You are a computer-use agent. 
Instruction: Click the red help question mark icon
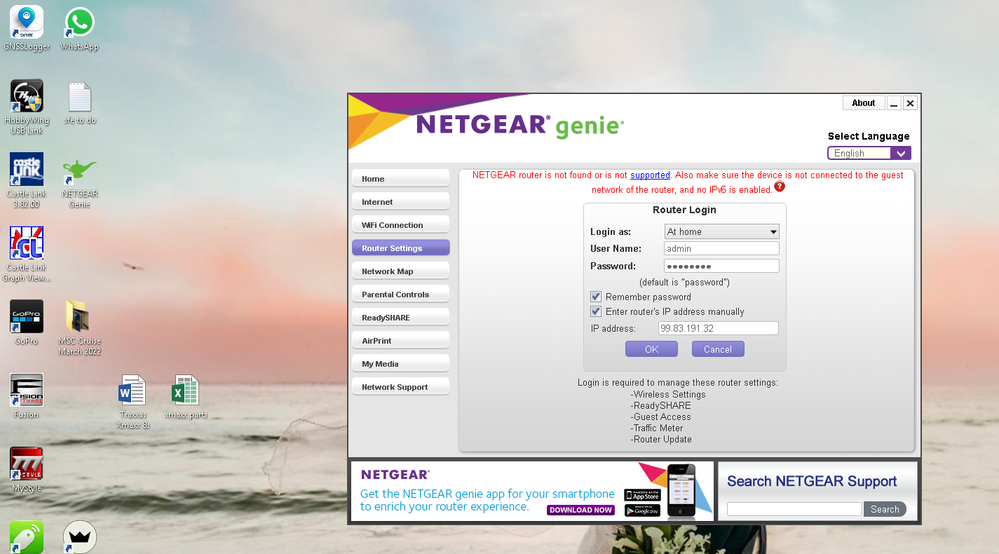pos(779,187)
